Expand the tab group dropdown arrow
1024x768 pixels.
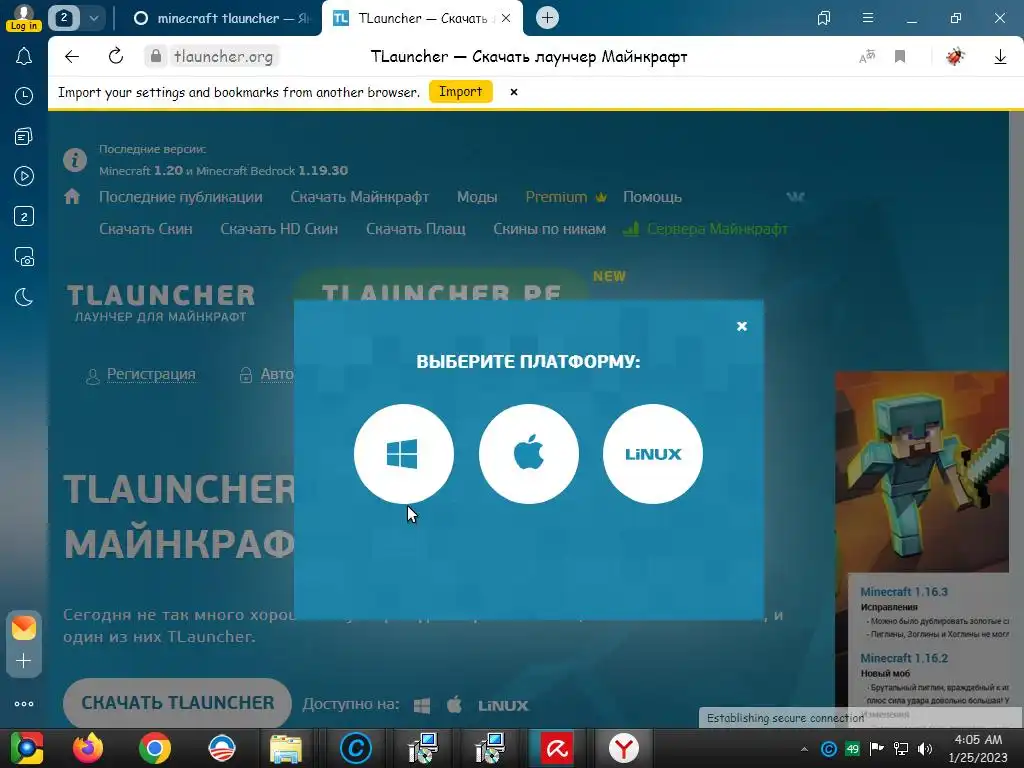tap(93, 18)
